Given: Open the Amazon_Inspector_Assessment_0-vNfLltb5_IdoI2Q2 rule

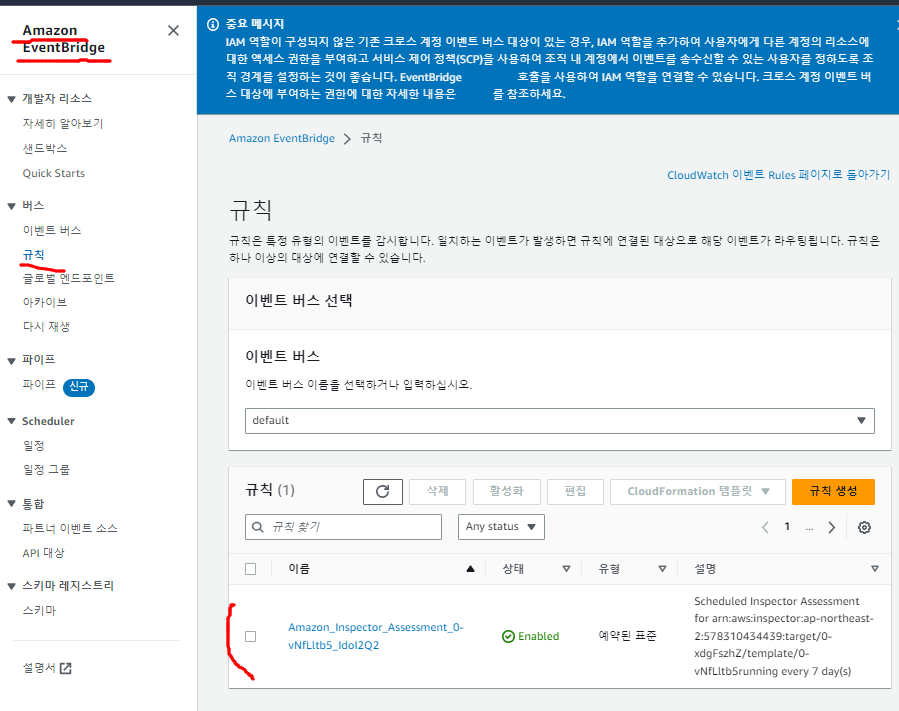Looking at the screenshot, I should pos(376,636).
